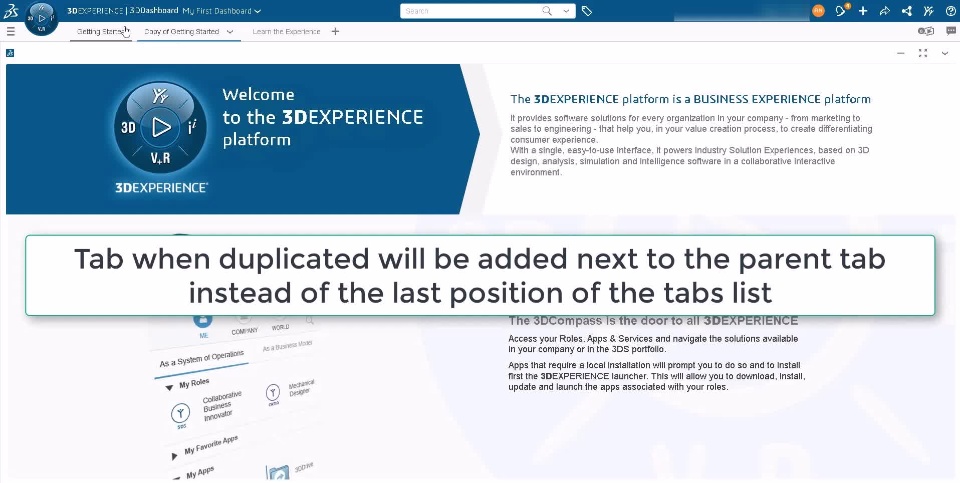Toggle the presentation play mode icon

click(x=926, y=31)
